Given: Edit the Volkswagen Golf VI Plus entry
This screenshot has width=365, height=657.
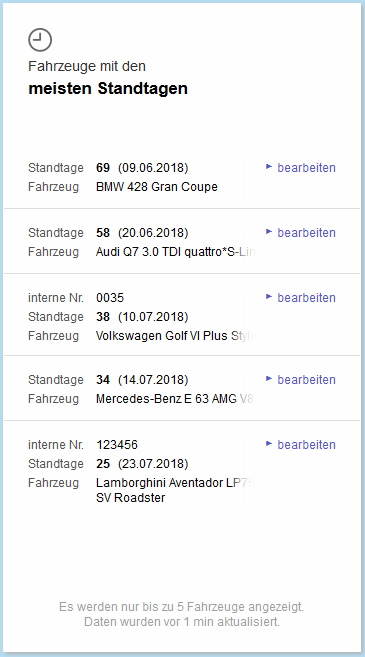Looking at the screenshot, I should [x=306, y=297].
